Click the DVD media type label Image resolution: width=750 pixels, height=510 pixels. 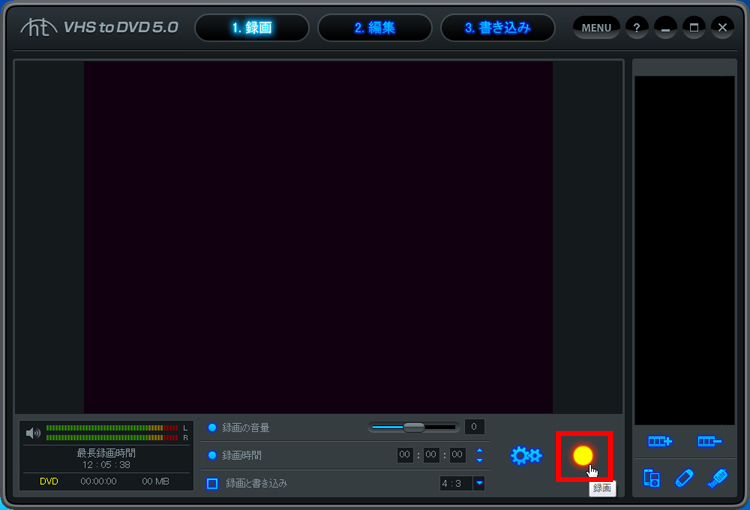click(x=49, y=481)
